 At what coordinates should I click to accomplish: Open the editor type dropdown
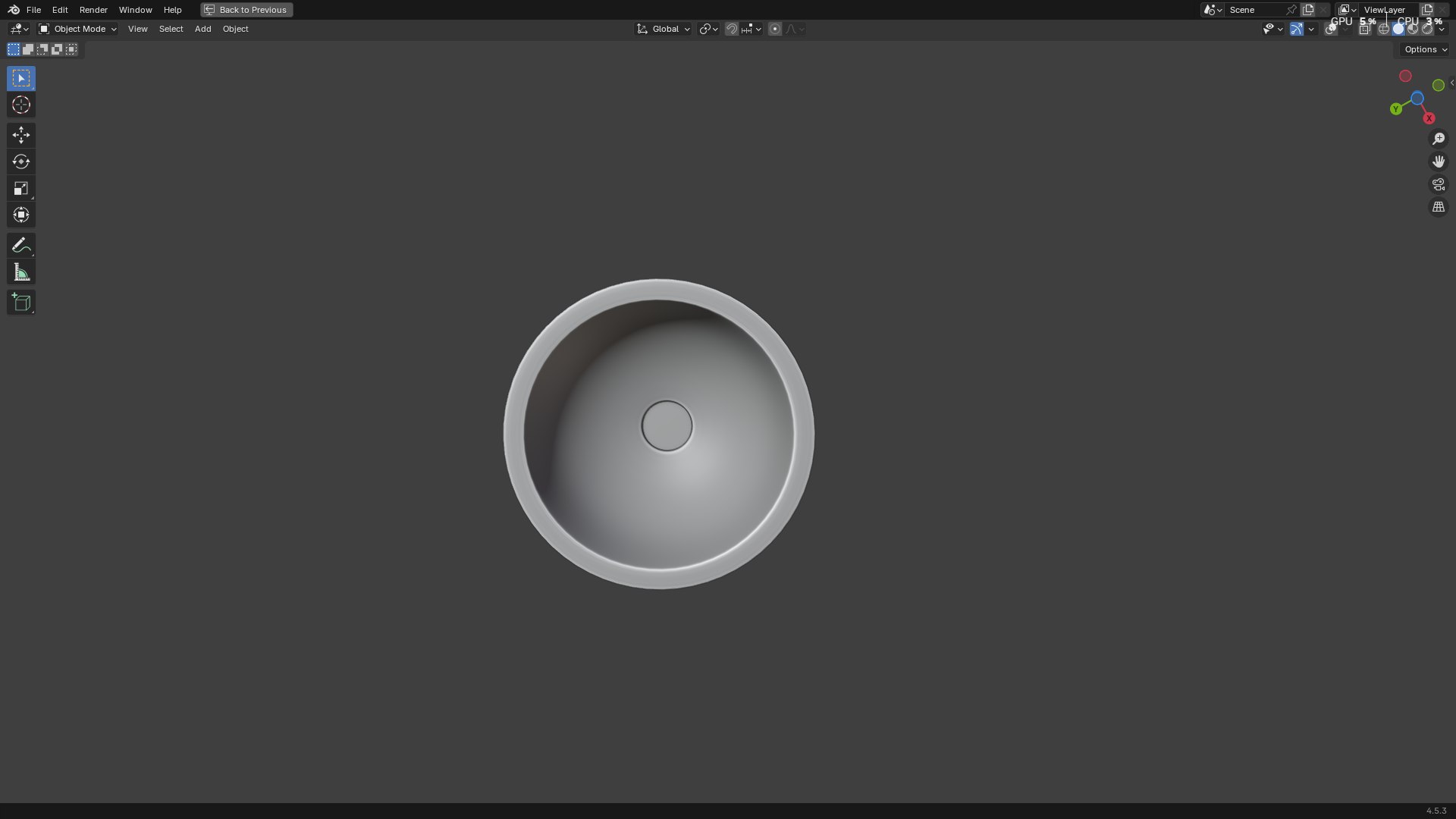pyautogui.click(x=19, y=29)
